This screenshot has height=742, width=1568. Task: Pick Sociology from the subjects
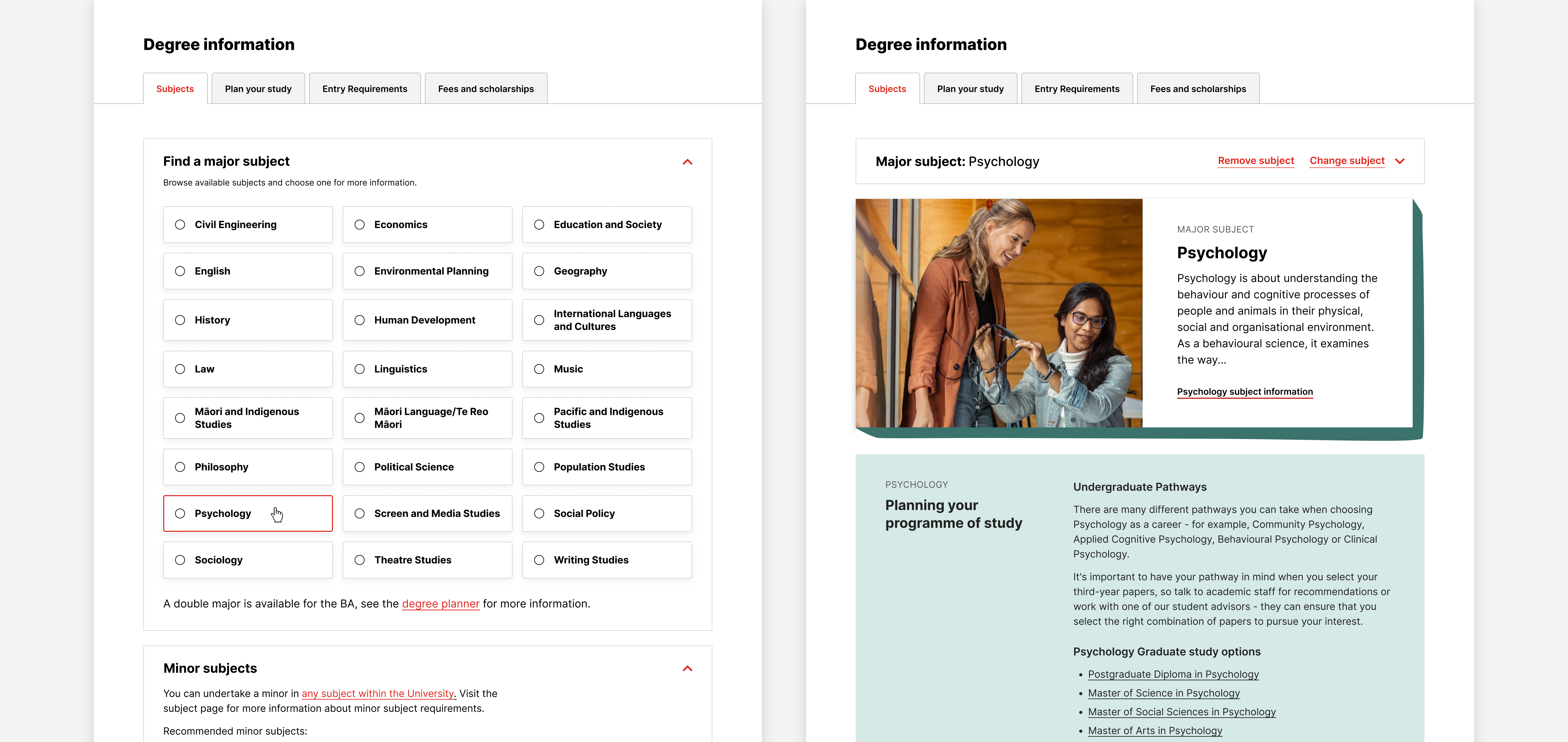click(248, 560)
